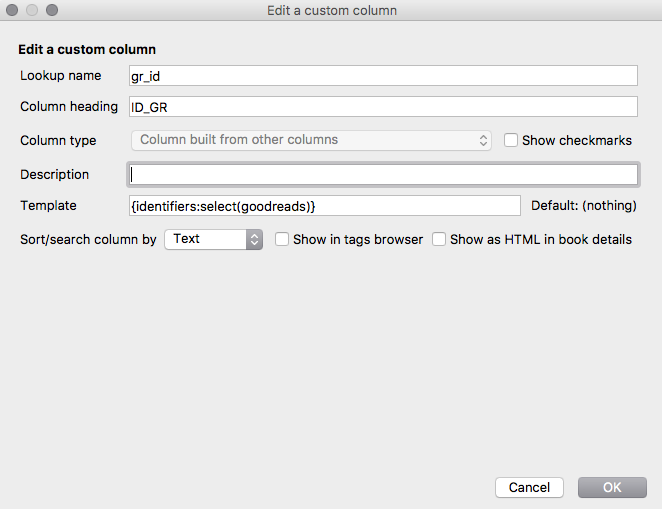Click the yellow minimize window button

coord(32,11)
